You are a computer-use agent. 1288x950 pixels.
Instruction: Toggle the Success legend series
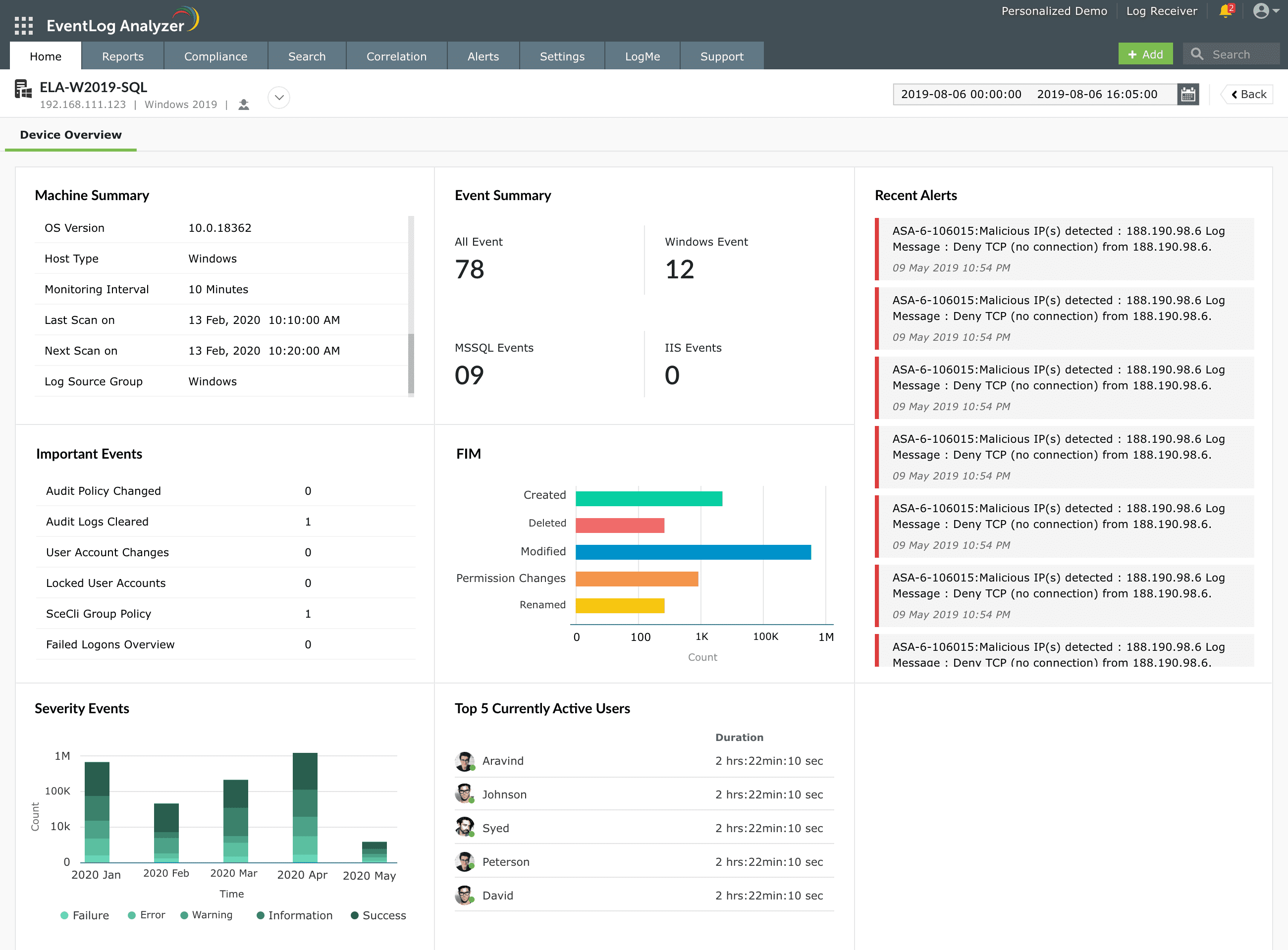(x=378, y=915)
